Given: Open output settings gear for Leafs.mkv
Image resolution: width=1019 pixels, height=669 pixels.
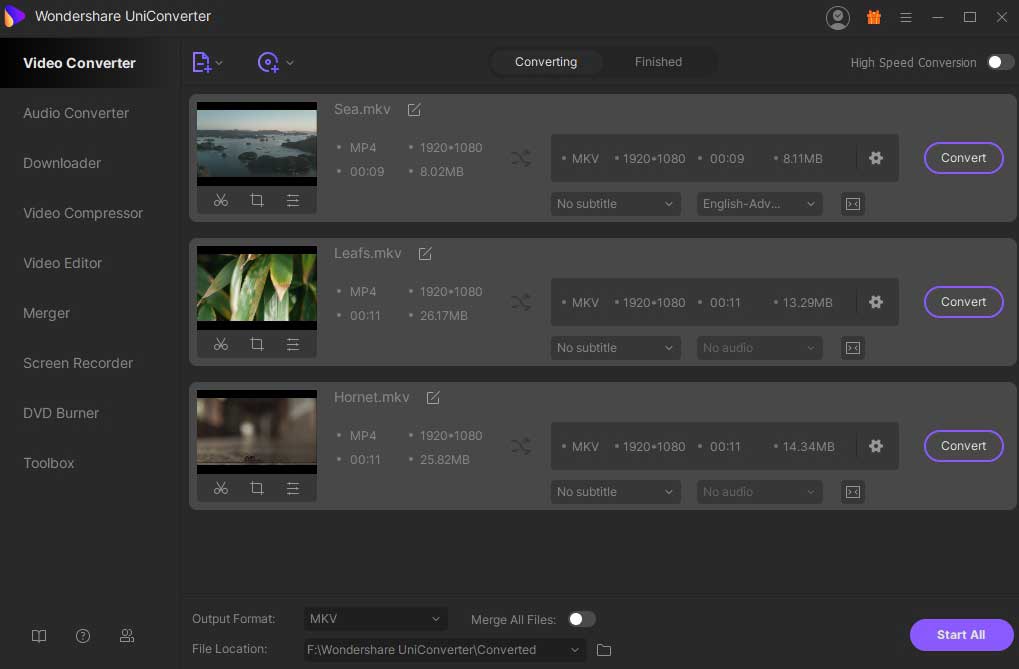Looking at the screenshot, I should pos(876,302).
